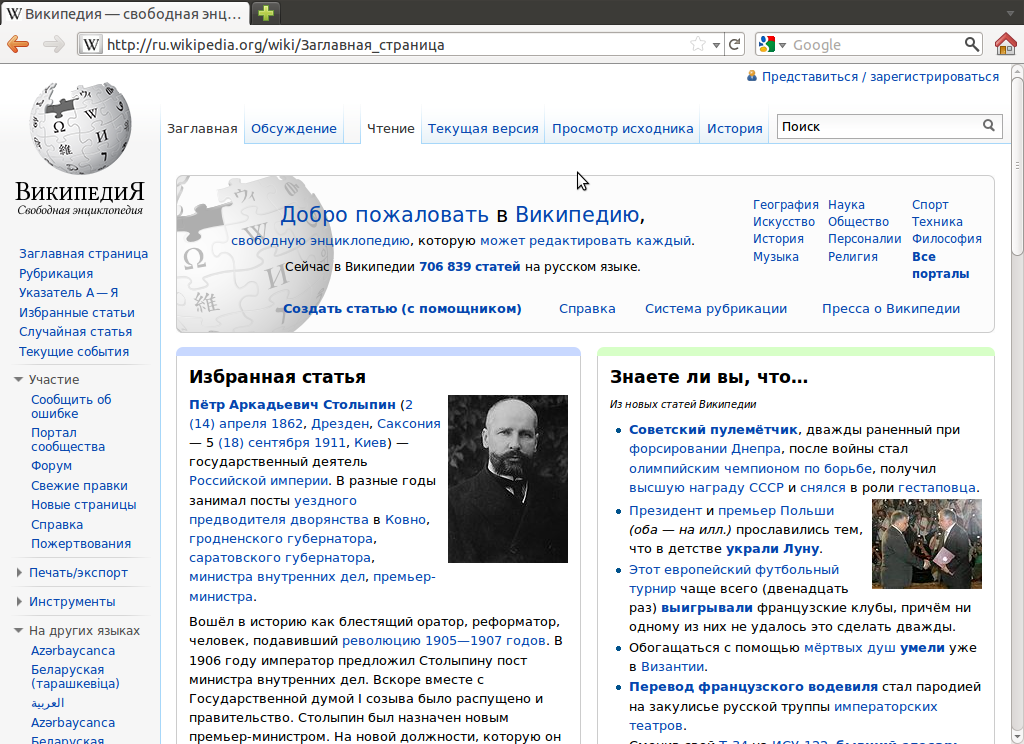This screenshot has width=1024, height=744.
Task: Go to browser home page icon
Action: [1006, 44]
